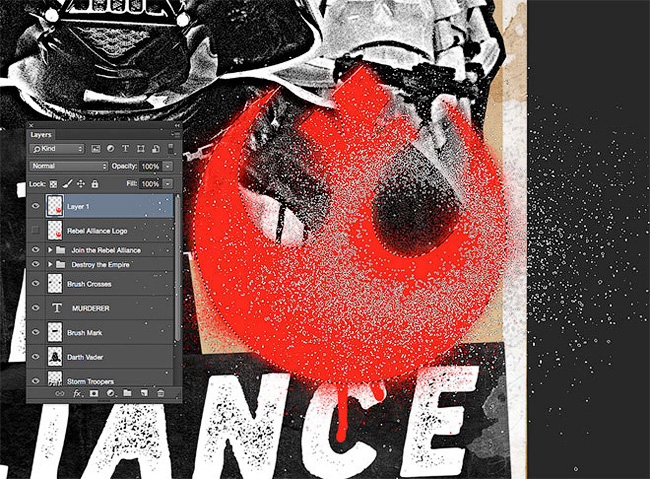
Task: Hide the MURDERER text layer
Action: pyautogui.click(x=36, y=308)
